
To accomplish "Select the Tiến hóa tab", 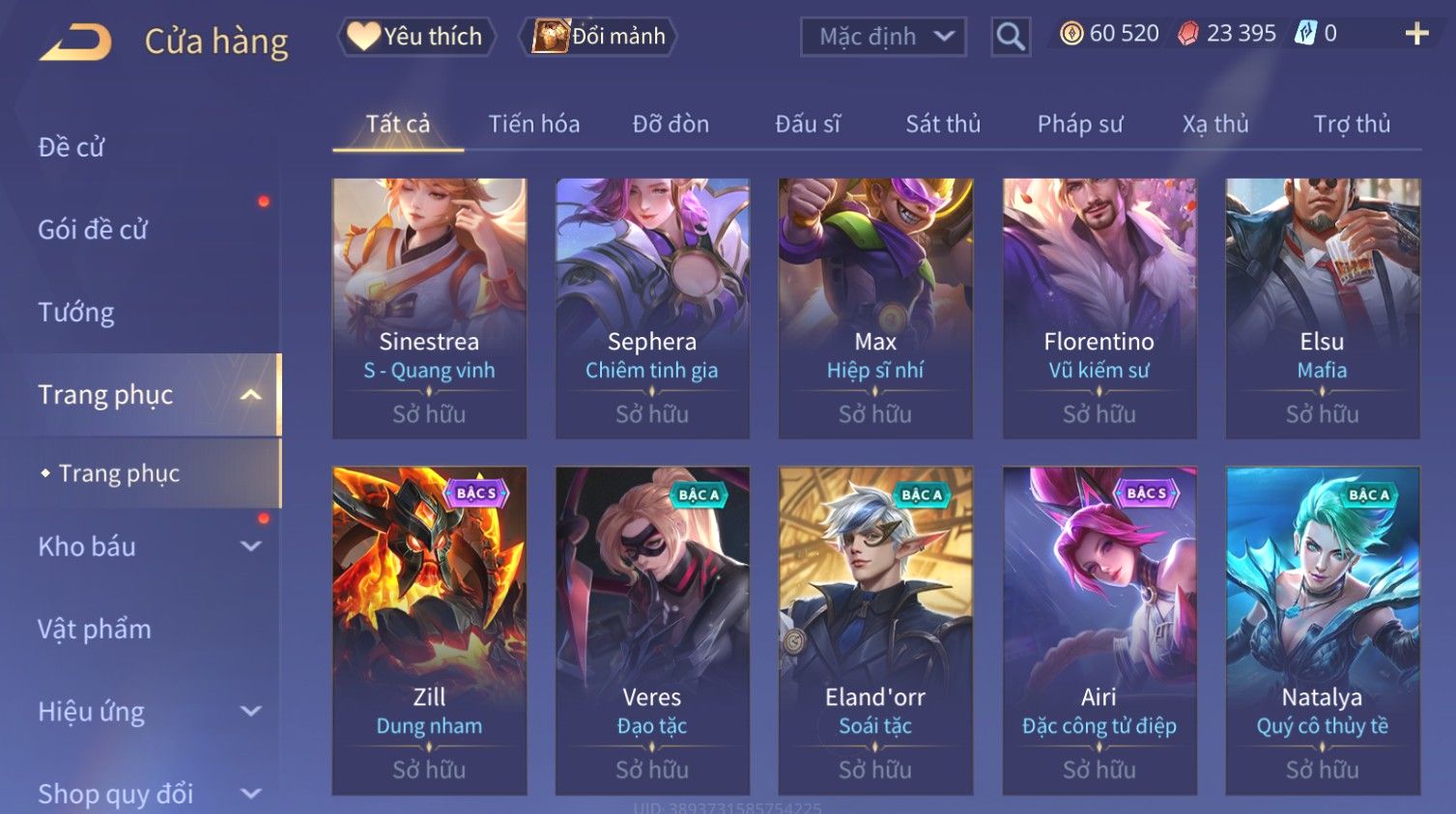I will (534, 124).
